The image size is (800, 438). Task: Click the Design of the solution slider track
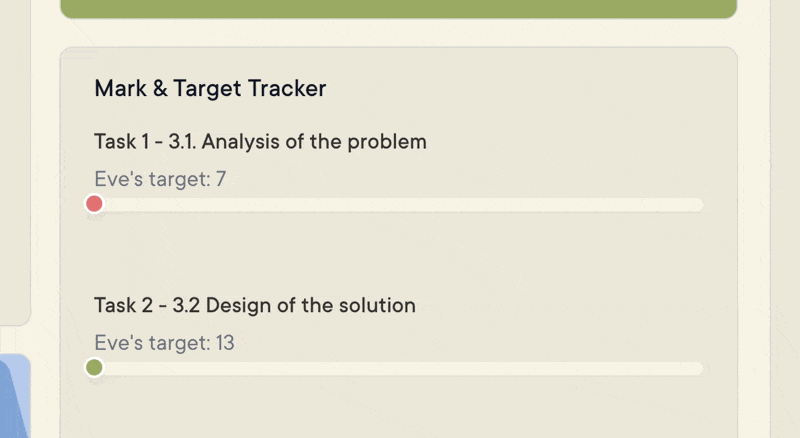click(398, 369)
